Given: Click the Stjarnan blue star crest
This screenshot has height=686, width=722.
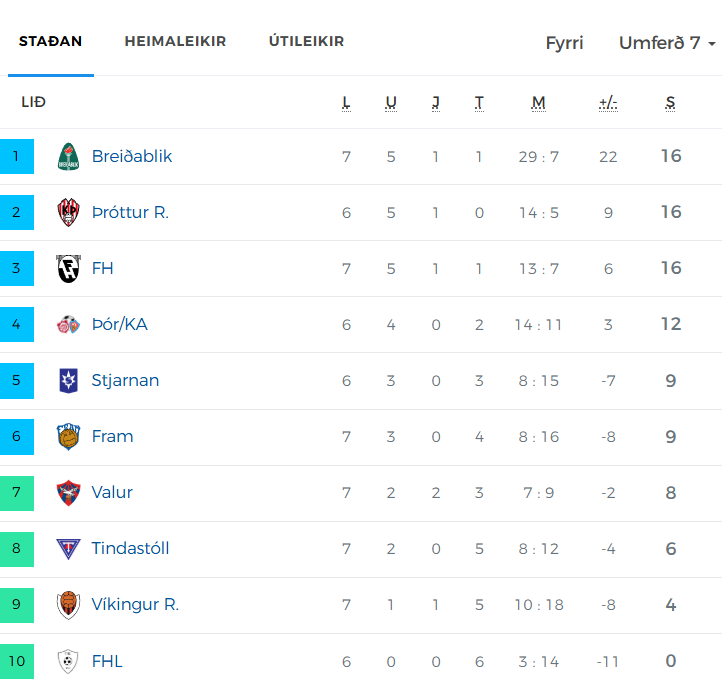Looking at the screenshot, I should click(68, 381).
